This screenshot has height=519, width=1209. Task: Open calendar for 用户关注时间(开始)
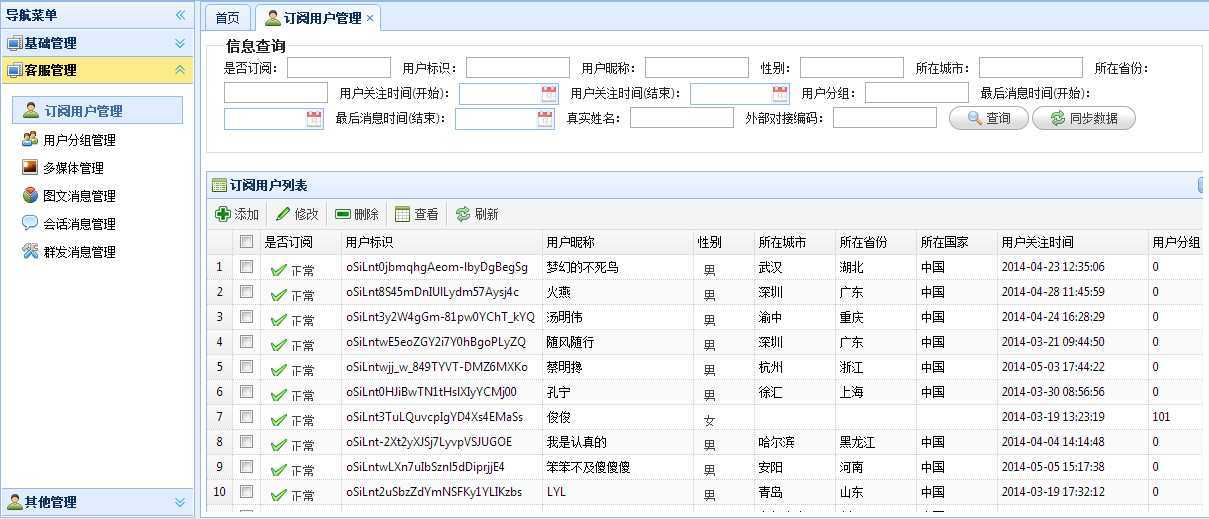(549, 94)
